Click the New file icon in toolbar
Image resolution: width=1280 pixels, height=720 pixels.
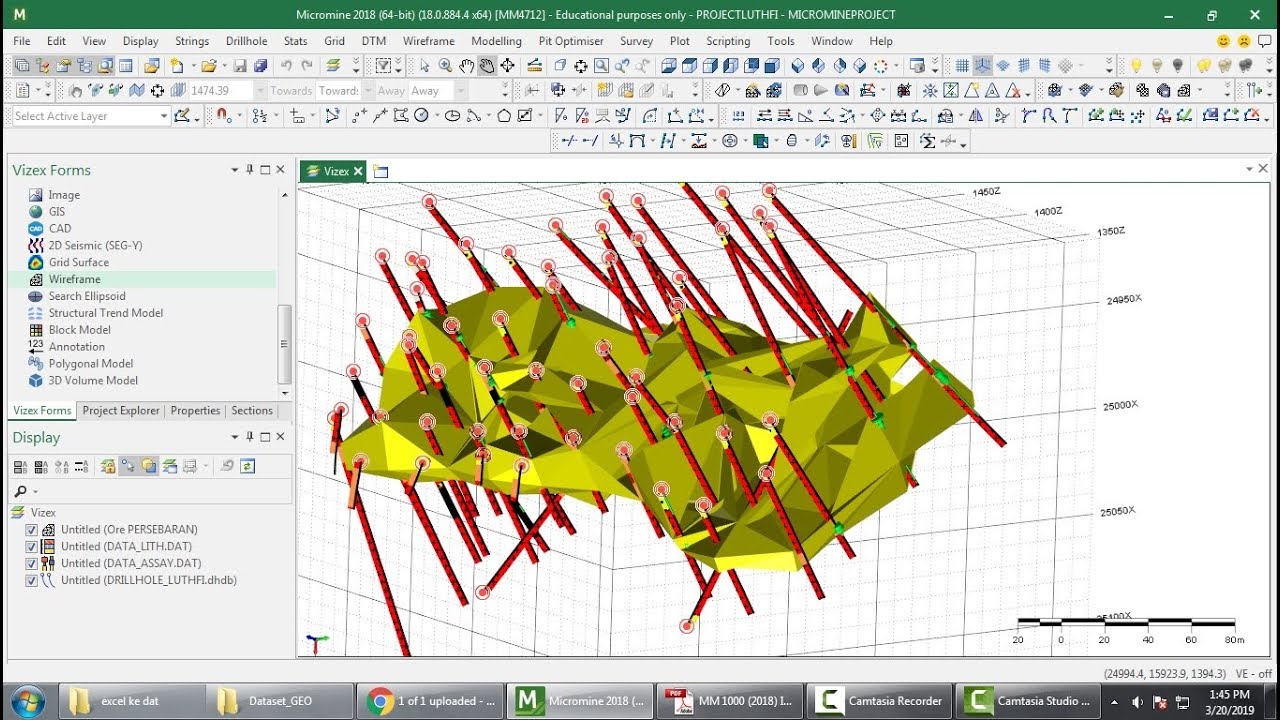pyautogui.click(x=176, y=65)
